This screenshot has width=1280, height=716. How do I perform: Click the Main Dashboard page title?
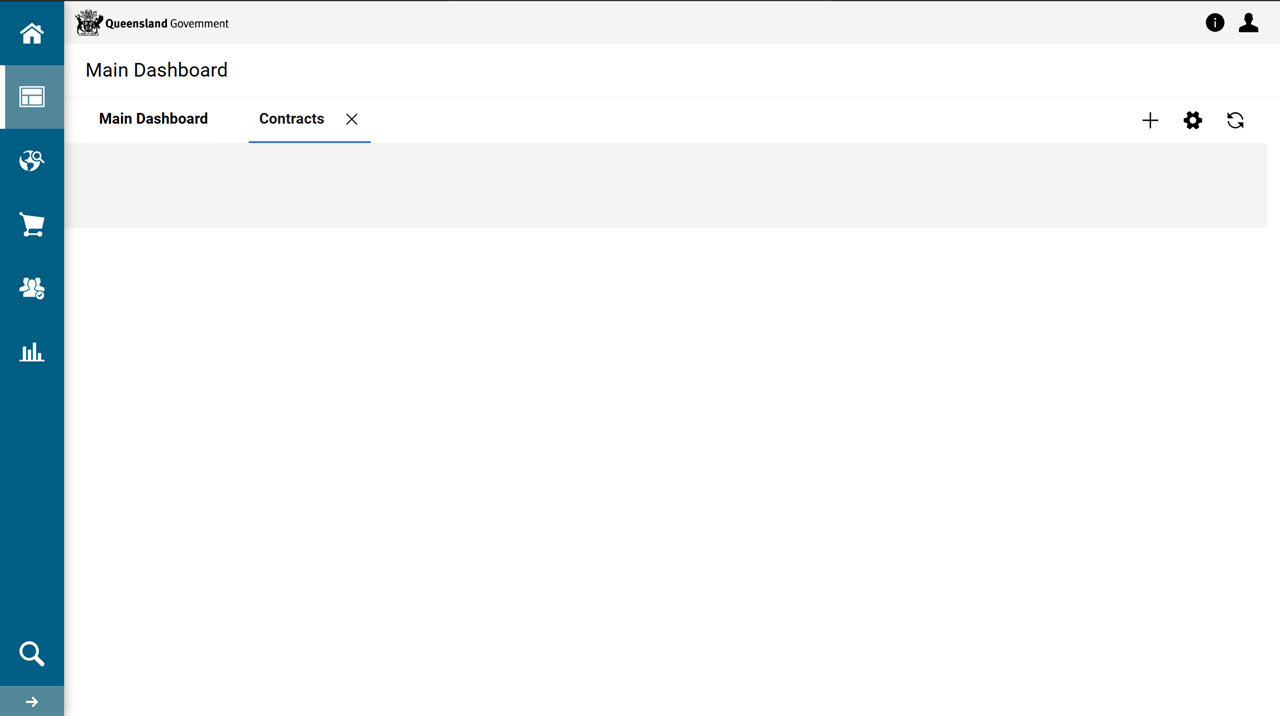[x=157, y=70]
